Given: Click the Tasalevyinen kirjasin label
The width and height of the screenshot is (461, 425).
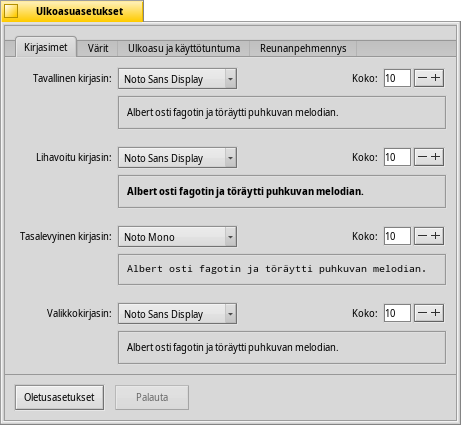Looking at the screenshot, I should click(66, 236).
